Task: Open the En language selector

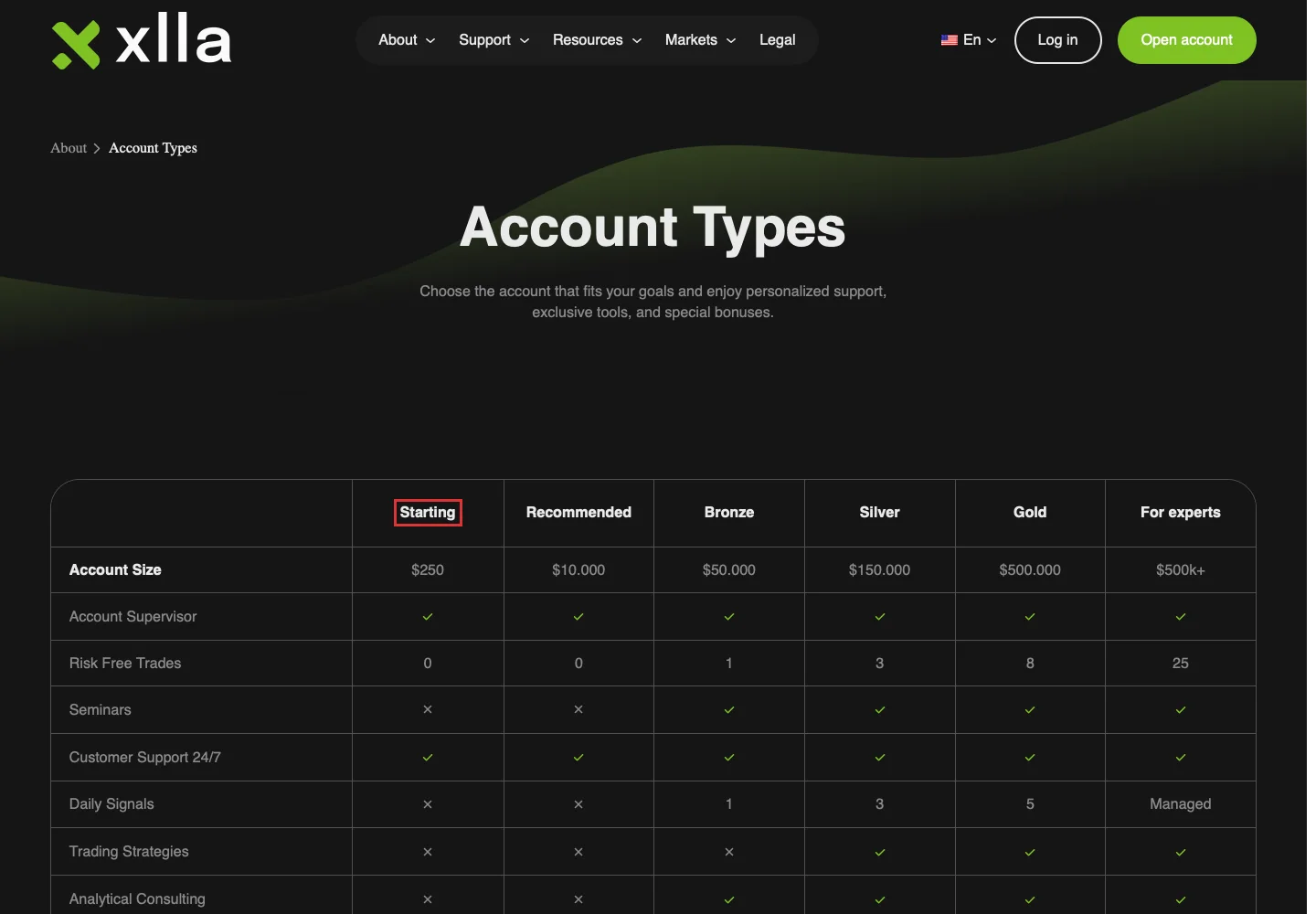Action: [969, 40]
